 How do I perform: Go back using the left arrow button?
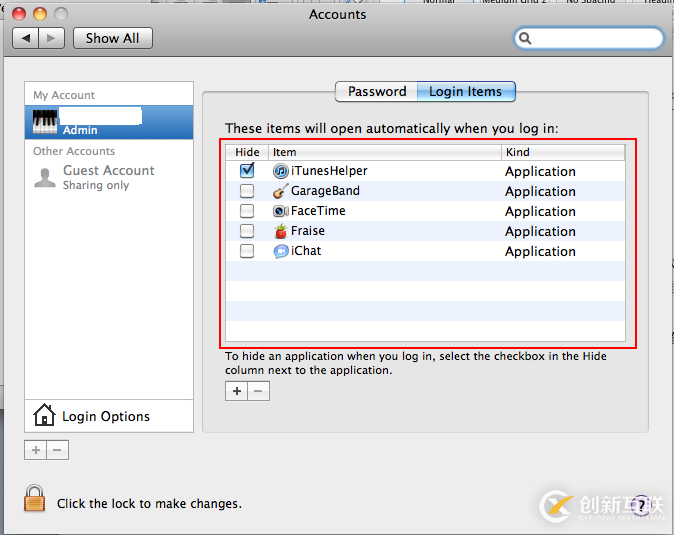click(x=26, y=38)
